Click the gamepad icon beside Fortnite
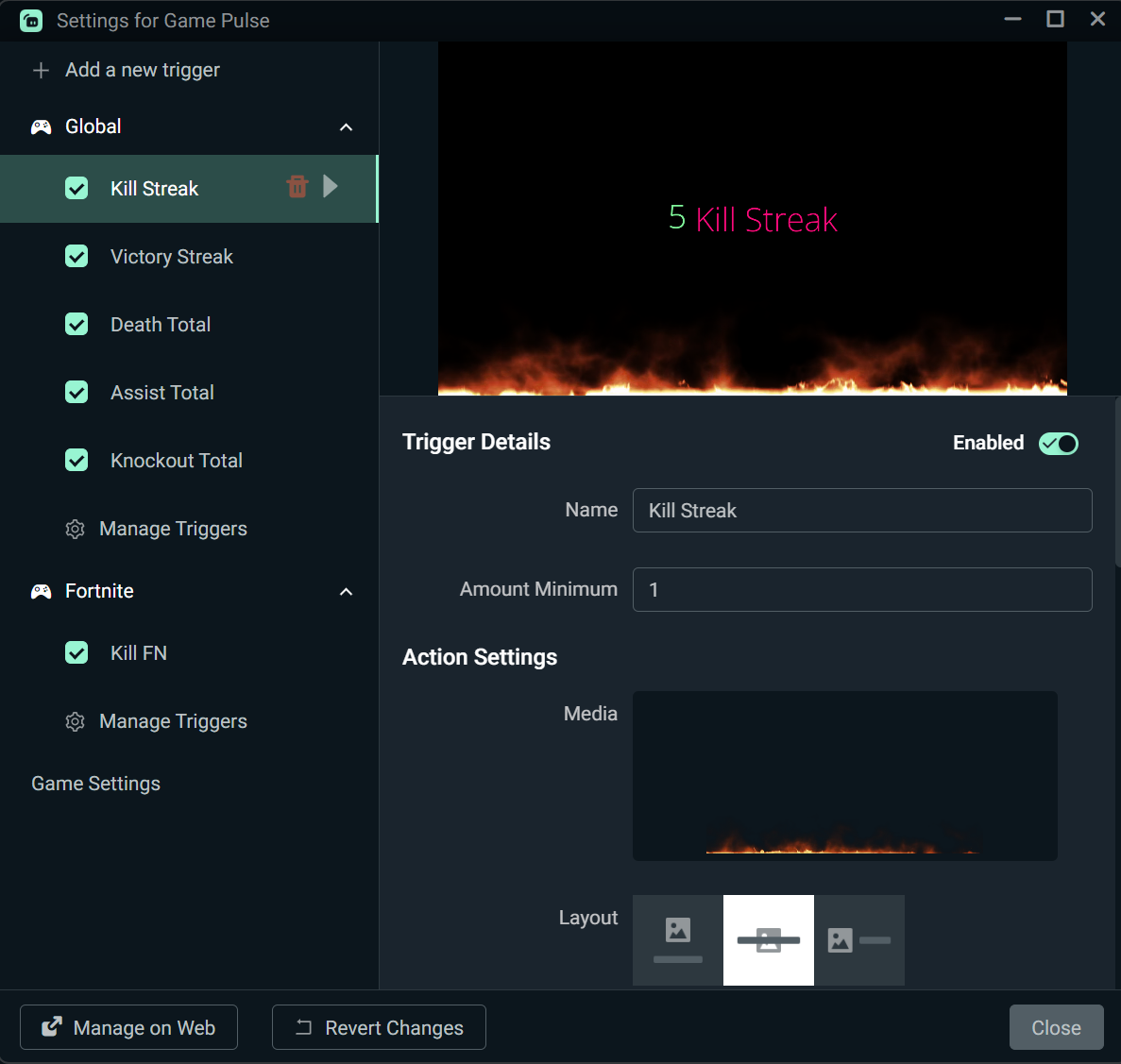The width and height of the screenshot is (1121, 1064). tap(41, 591)
